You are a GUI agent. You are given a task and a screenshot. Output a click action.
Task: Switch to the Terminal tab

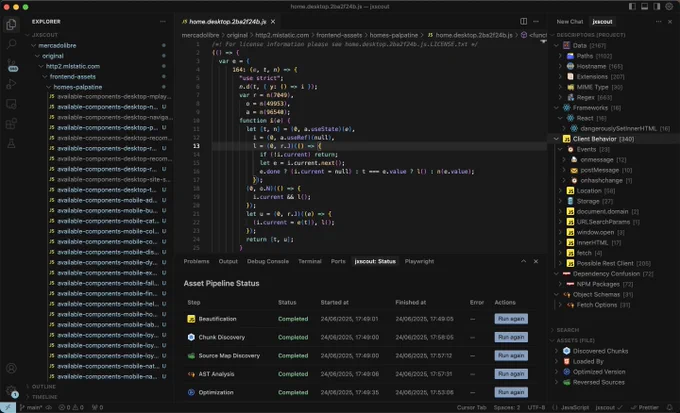coord(310,261)
